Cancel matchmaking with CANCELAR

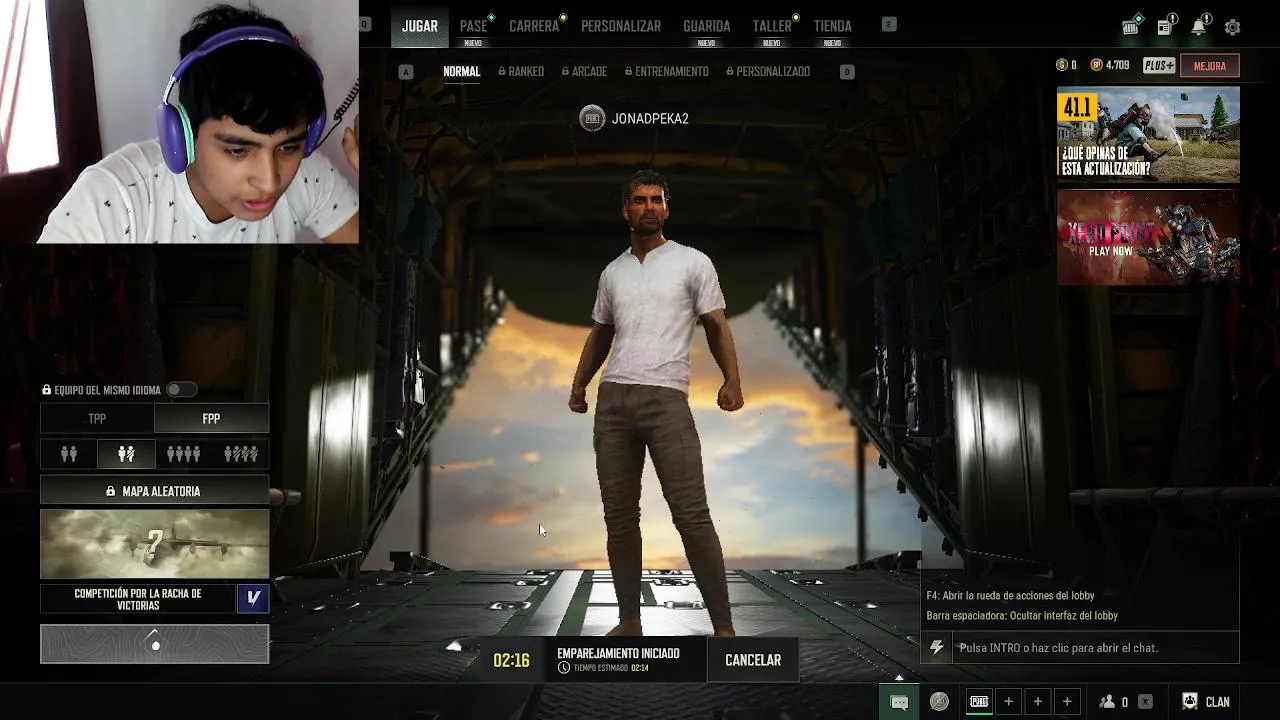click(x=753, y=660)
